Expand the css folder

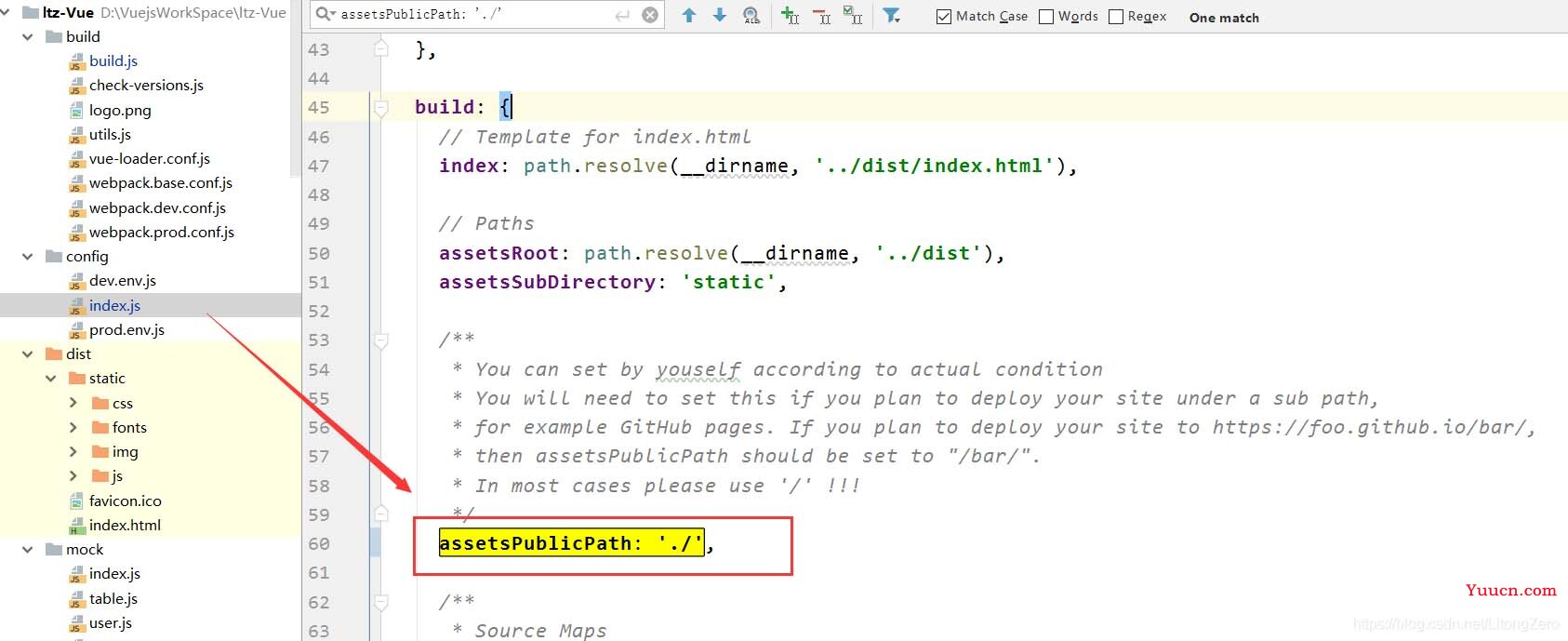coord(73,403)
